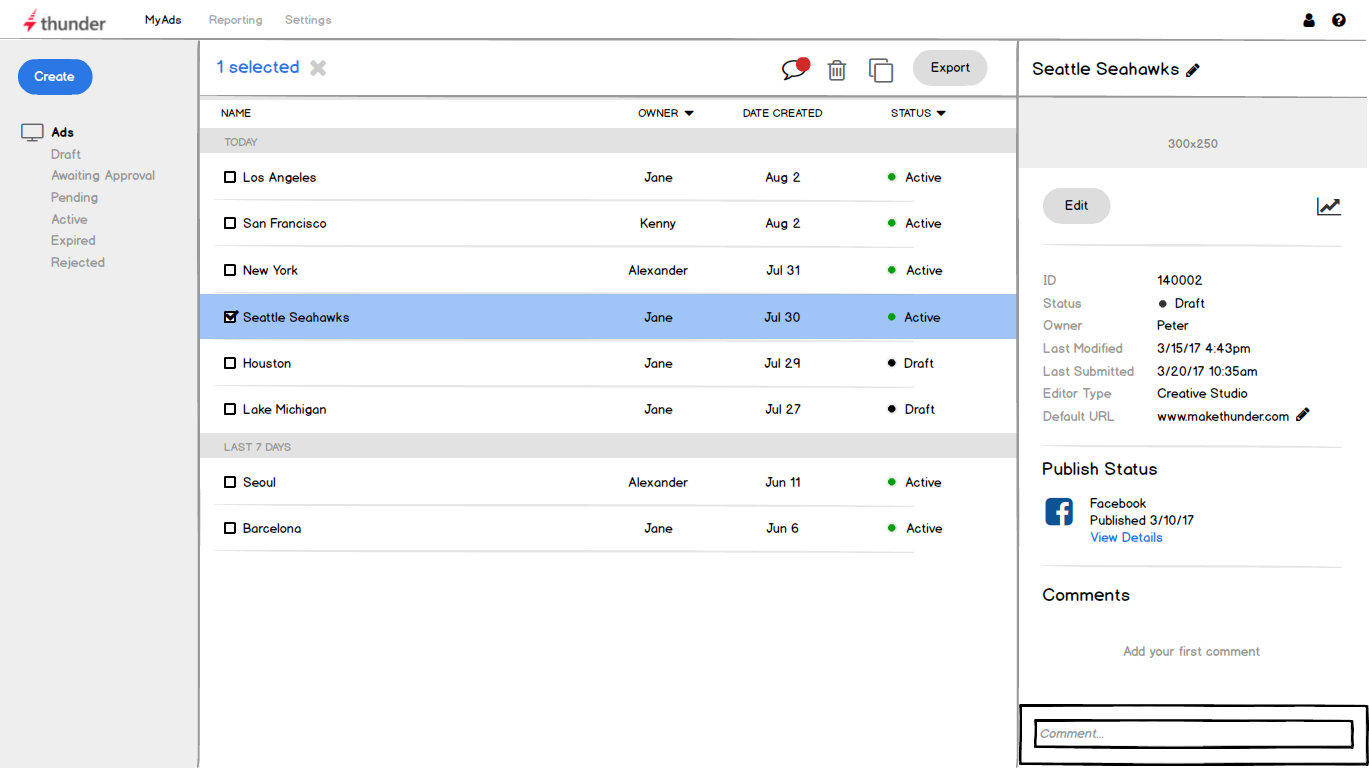Duplicate selected ad with copy icon
Screen dimensions: 1369x768
[881, 69]
